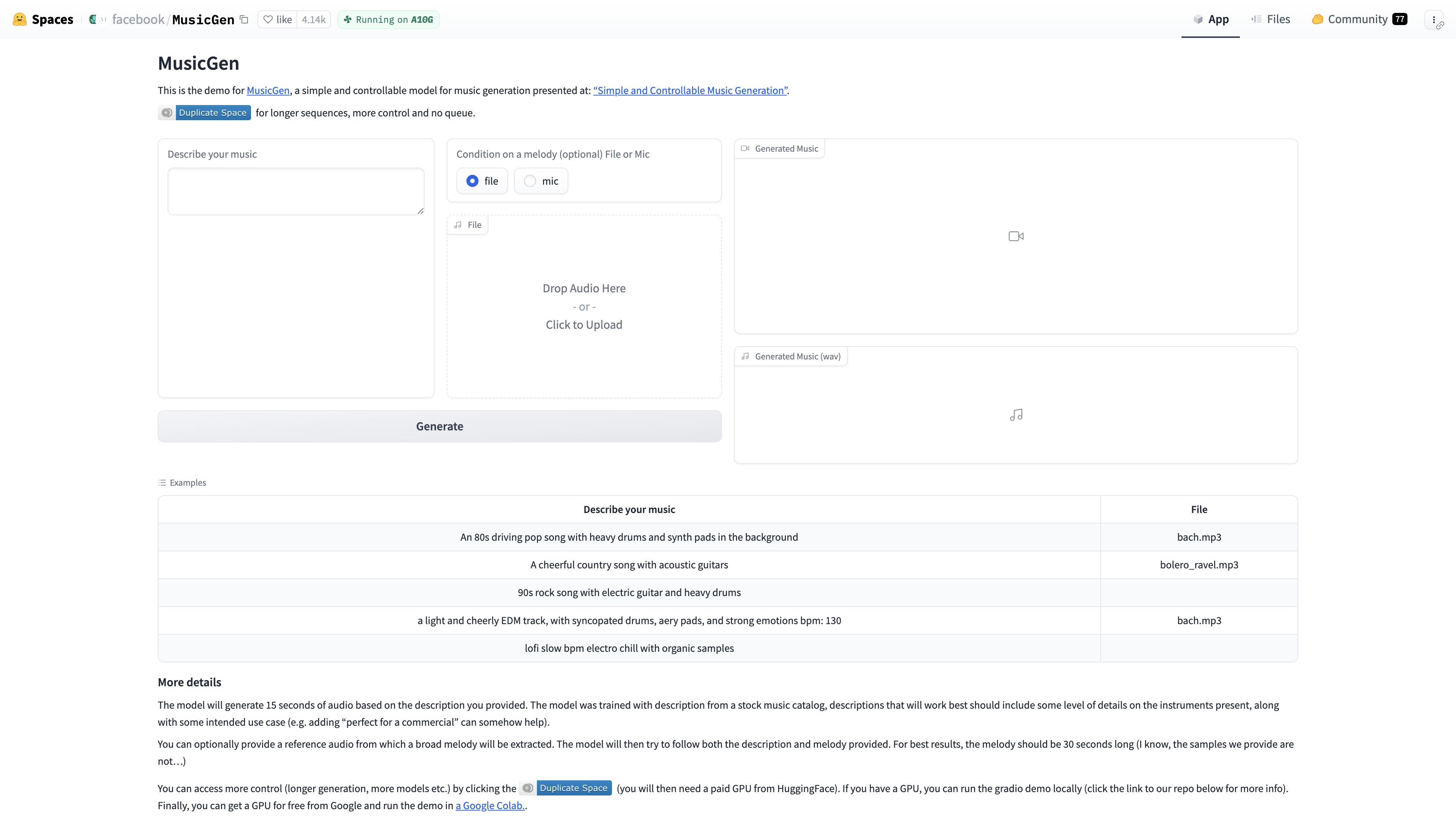The image size is (1456, 819).
Task: Select the mic radio option
Action: click(541, 181)
